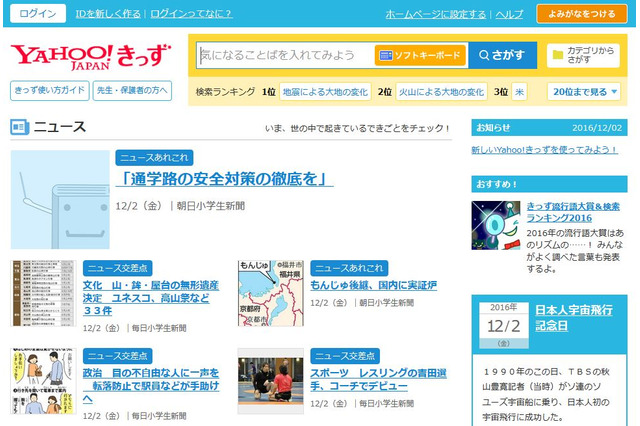Open article 政治 目の不自由な人に一声を

[151, 385]
